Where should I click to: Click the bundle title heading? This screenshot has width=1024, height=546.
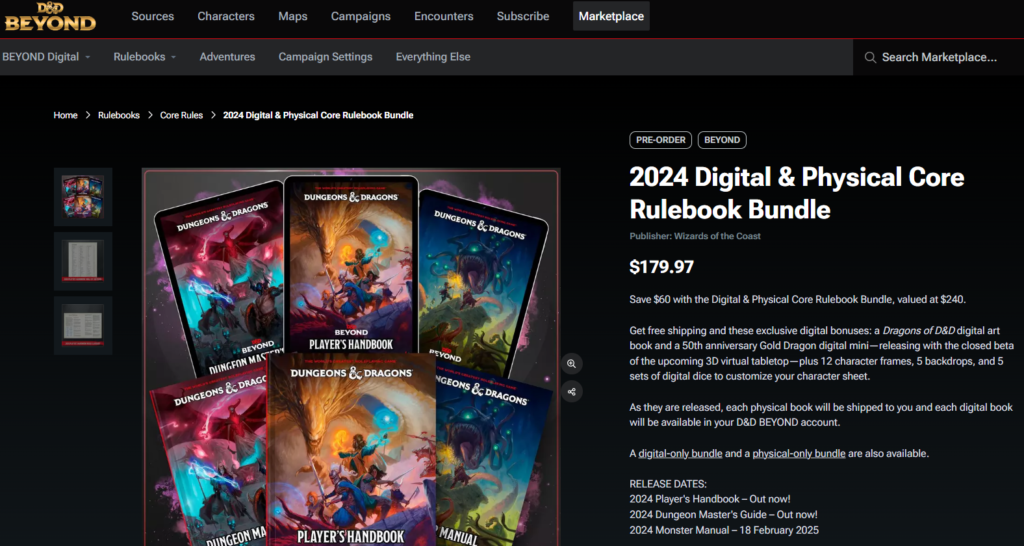tap(797, 193)
